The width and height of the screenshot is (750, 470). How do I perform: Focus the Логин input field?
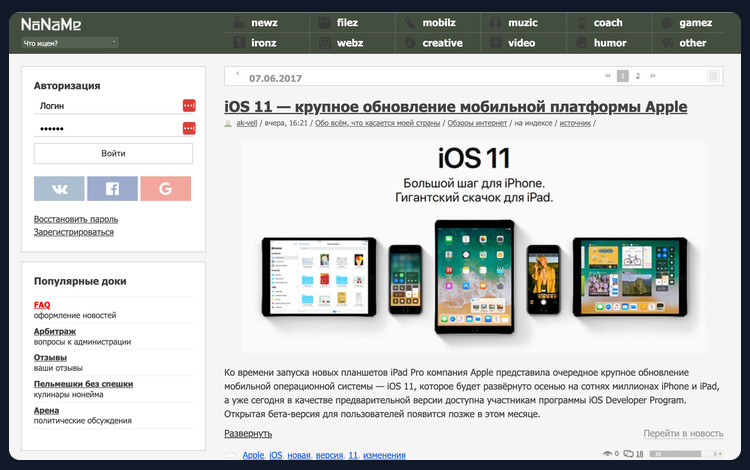113,106
